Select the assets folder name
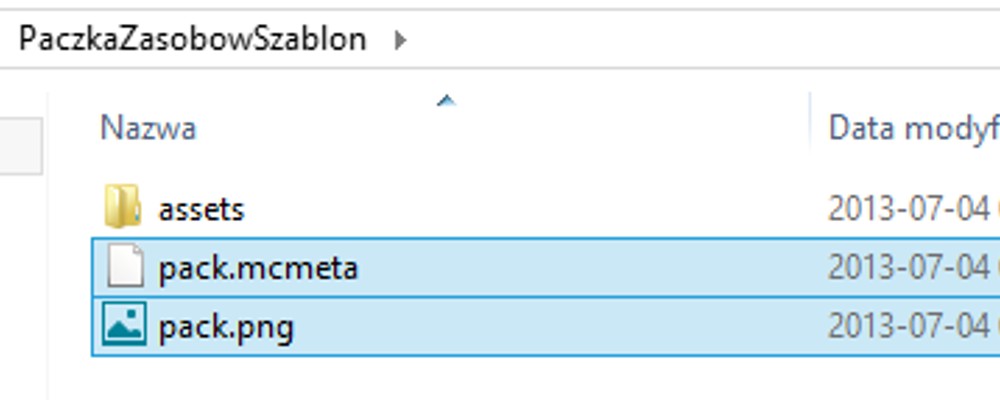 [x=201, y=209]
